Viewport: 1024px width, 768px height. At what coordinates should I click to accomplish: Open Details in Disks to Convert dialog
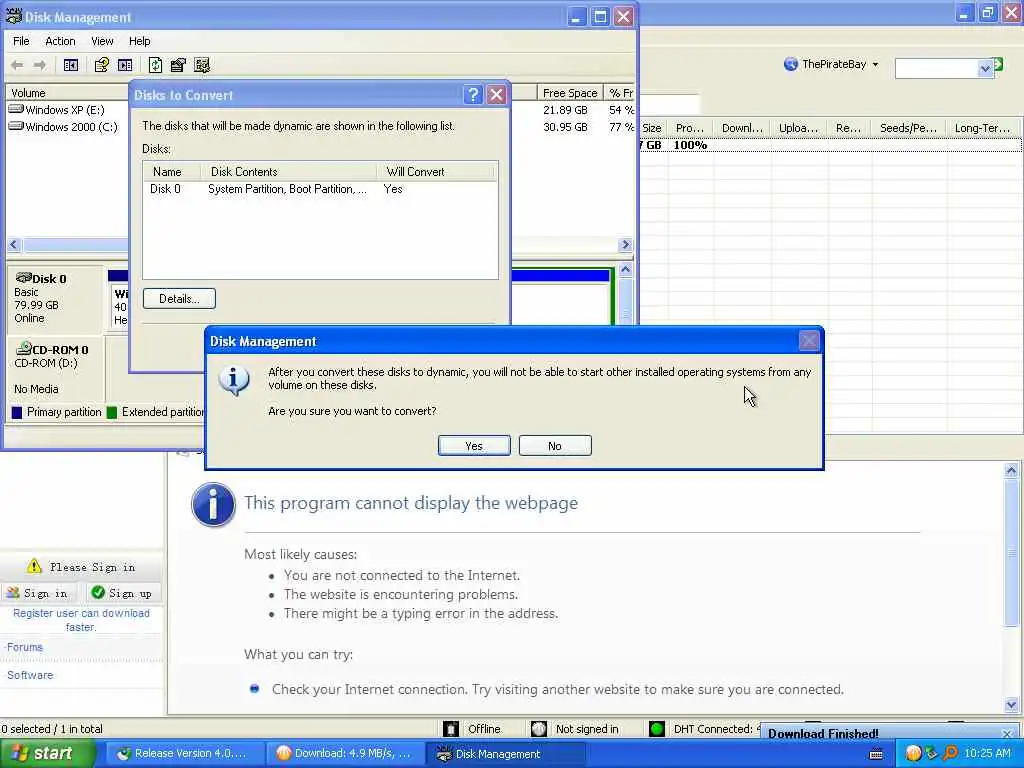(x=179, y=298)
